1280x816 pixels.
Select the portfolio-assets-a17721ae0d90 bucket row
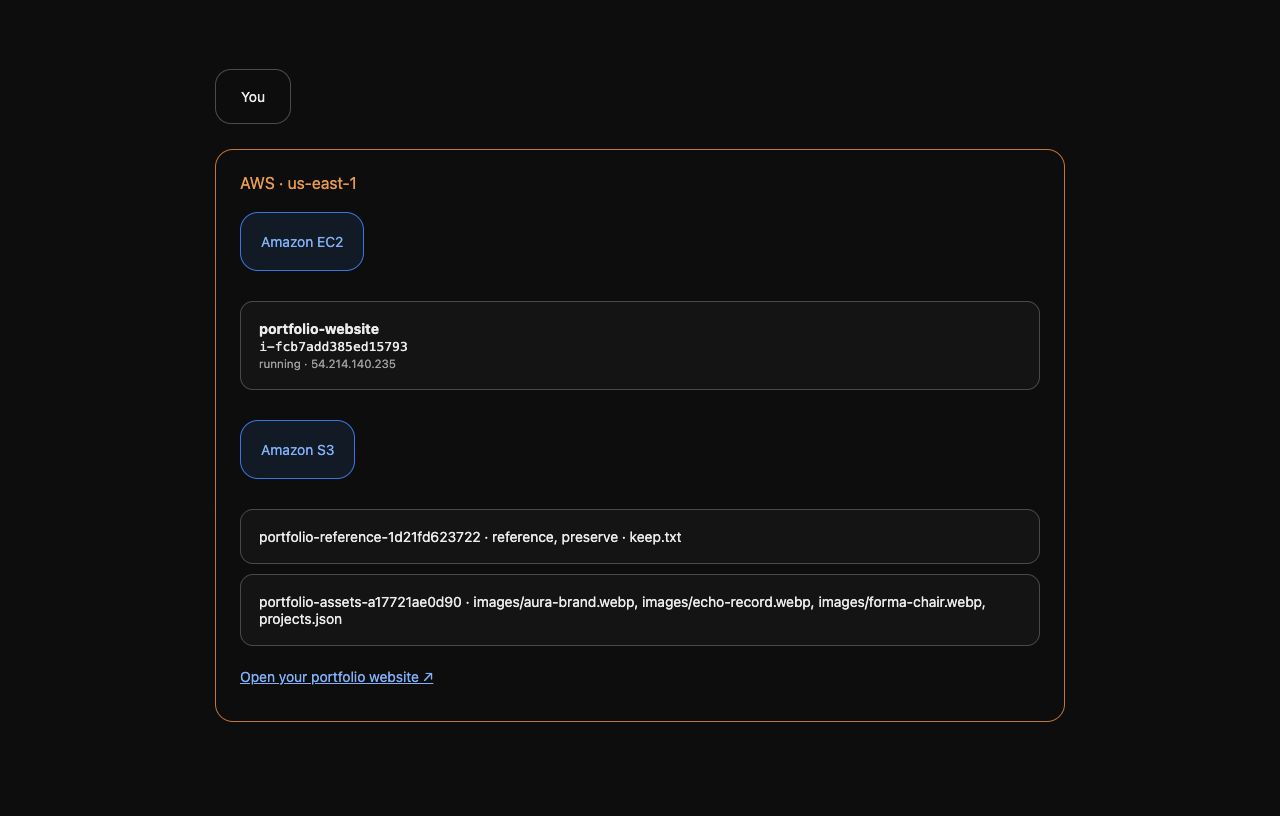pos(640,610)
